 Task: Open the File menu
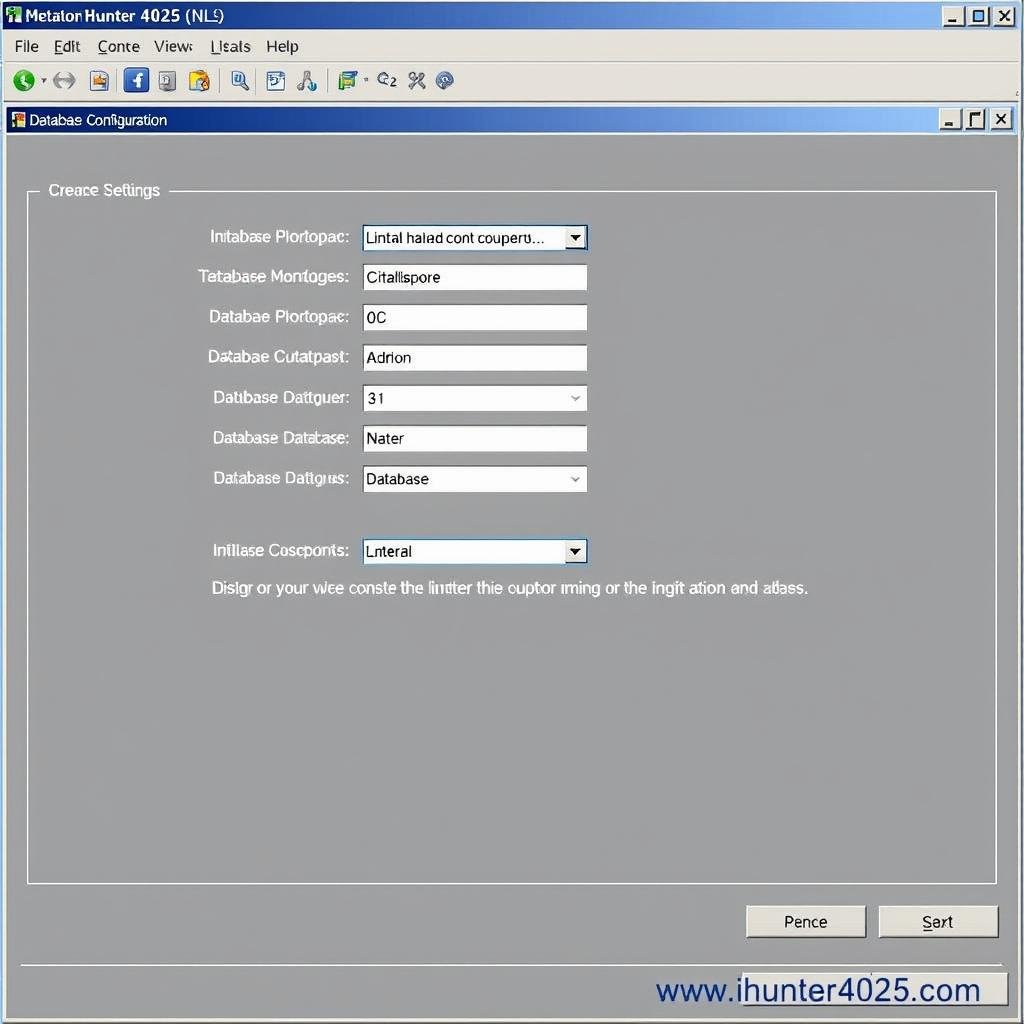pyautogui.click(x=26, y=46)
